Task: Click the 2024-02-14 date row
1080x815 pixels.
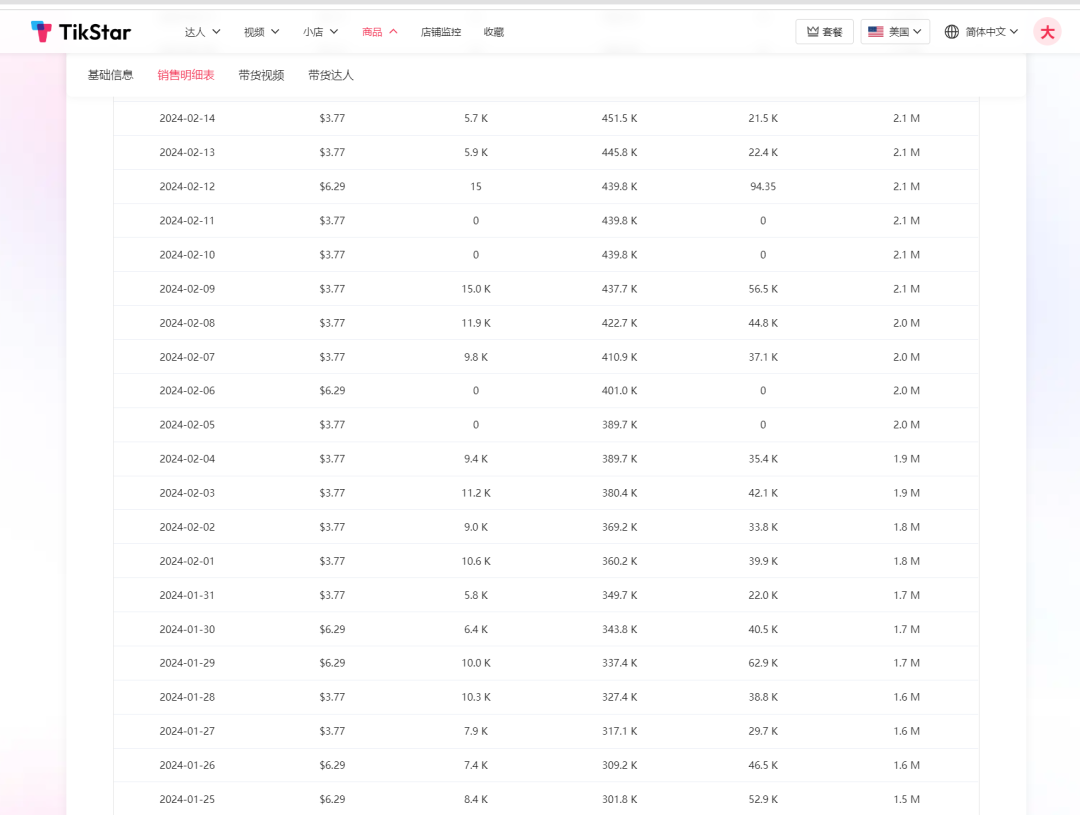Action: tap(187, 118)
